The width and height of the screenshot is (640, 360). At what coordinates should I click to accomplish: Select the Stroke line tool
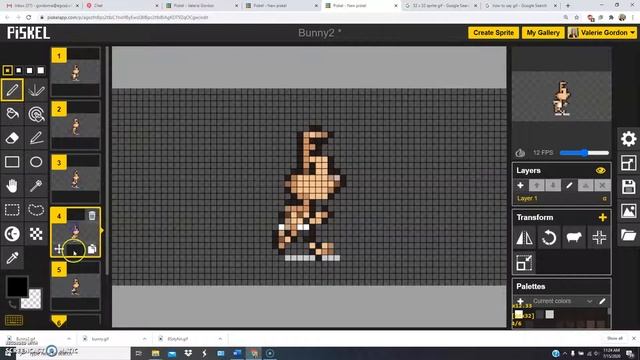coord(36,138)
